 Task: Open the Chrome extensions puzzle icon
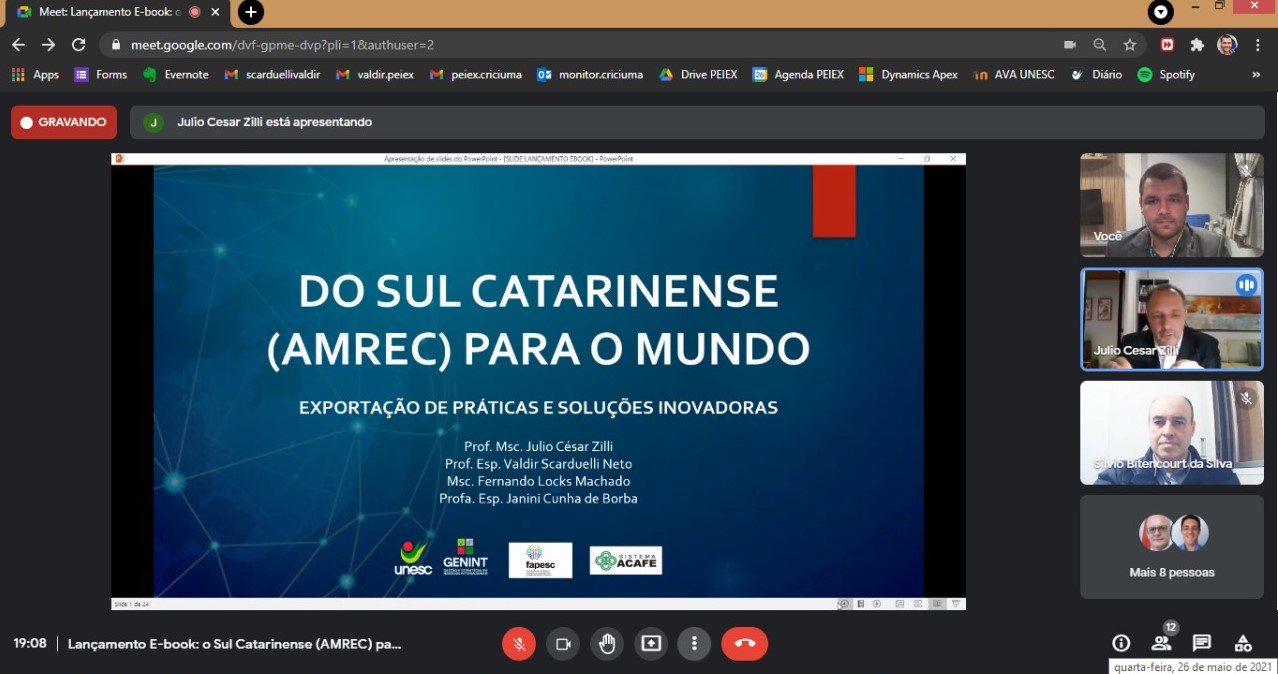coord(1197,45)
